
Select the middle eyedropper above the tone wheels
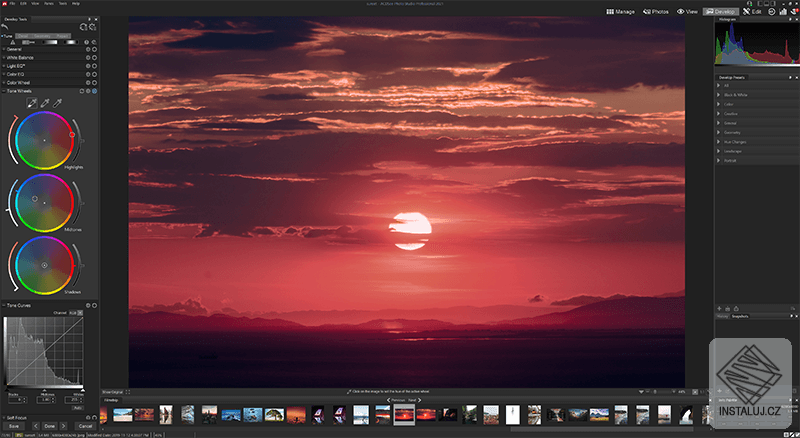tap(45, 103)
